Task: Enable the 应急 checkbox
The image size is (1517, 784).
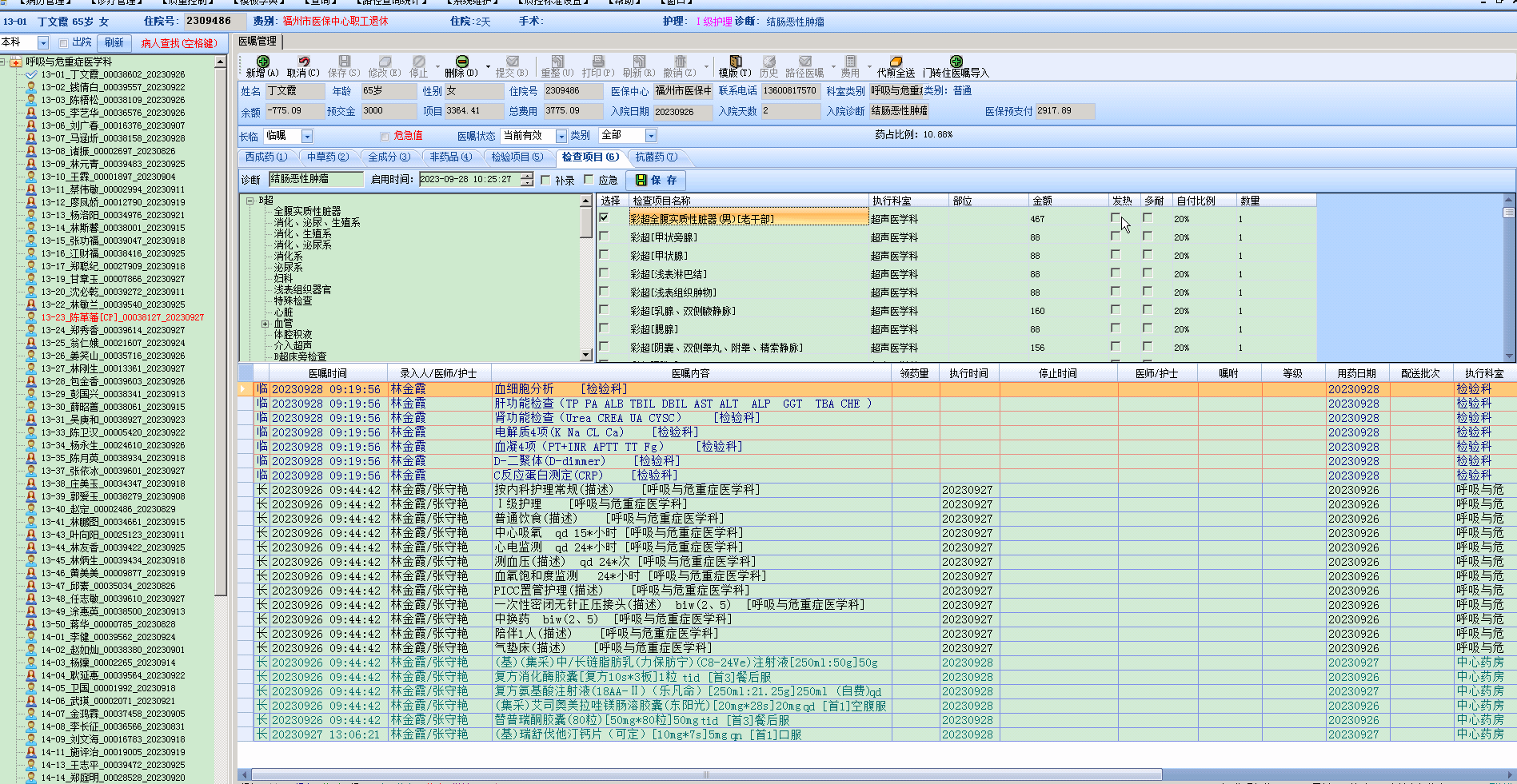Action: (589, 180)
